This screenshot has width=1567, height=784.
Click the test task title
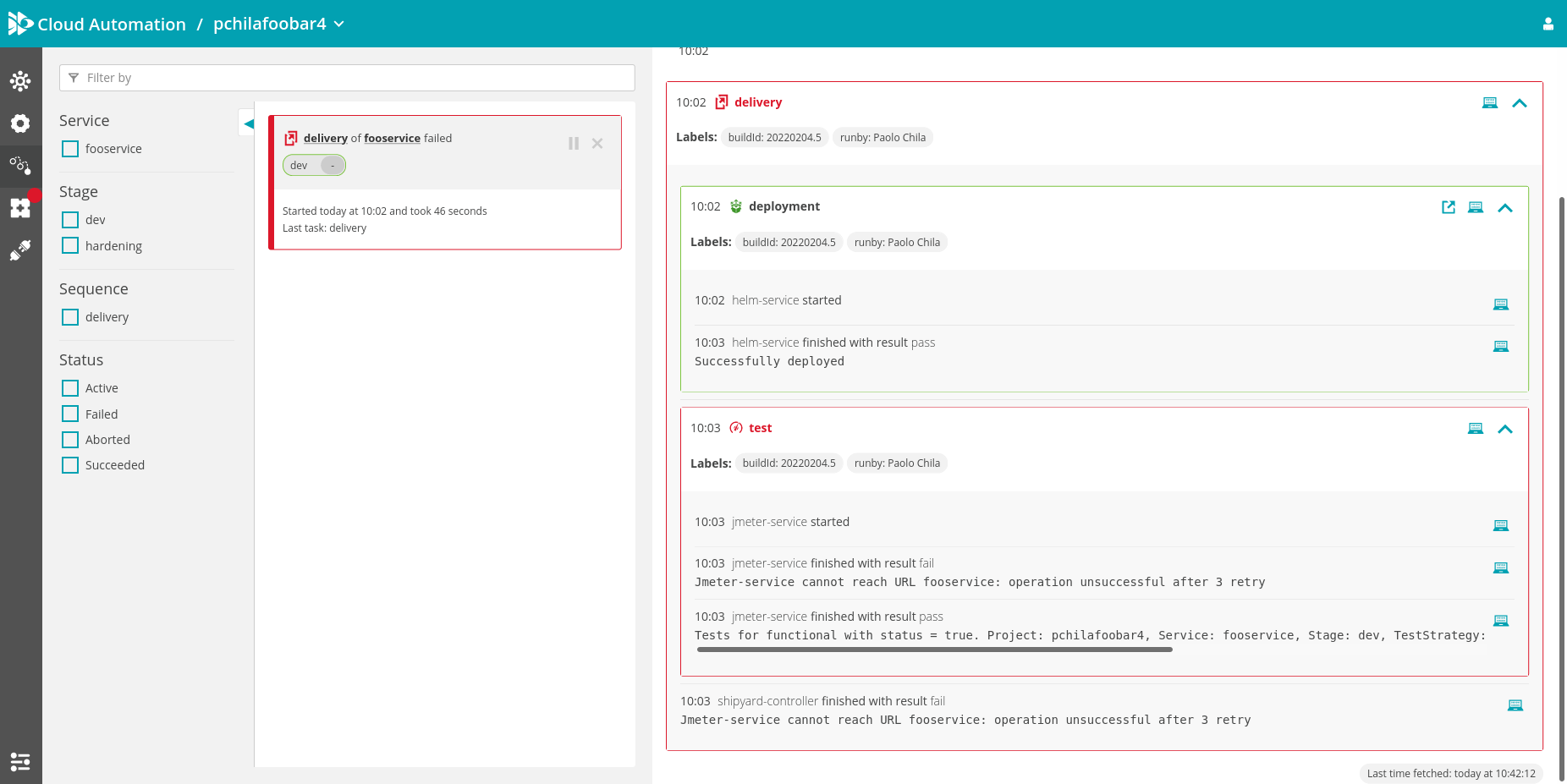tap(760, 428)
